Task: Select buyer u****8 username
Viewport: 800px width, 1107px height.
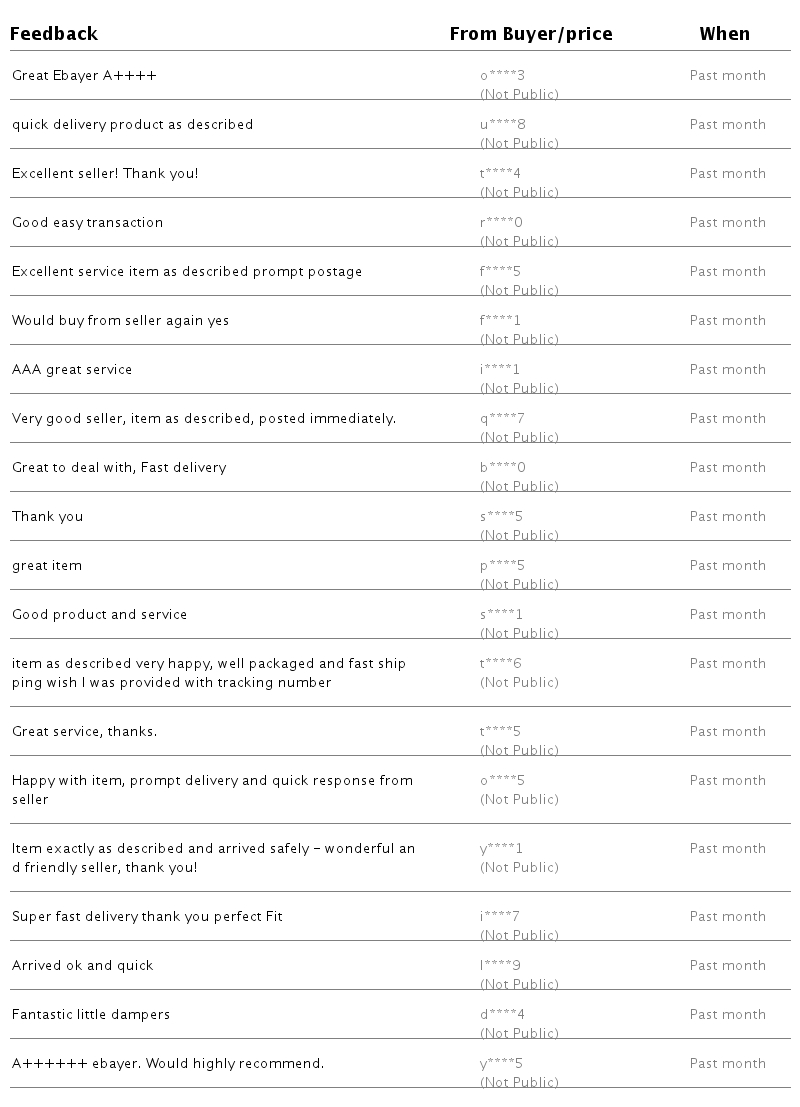Action: click(x=502, y=124)
